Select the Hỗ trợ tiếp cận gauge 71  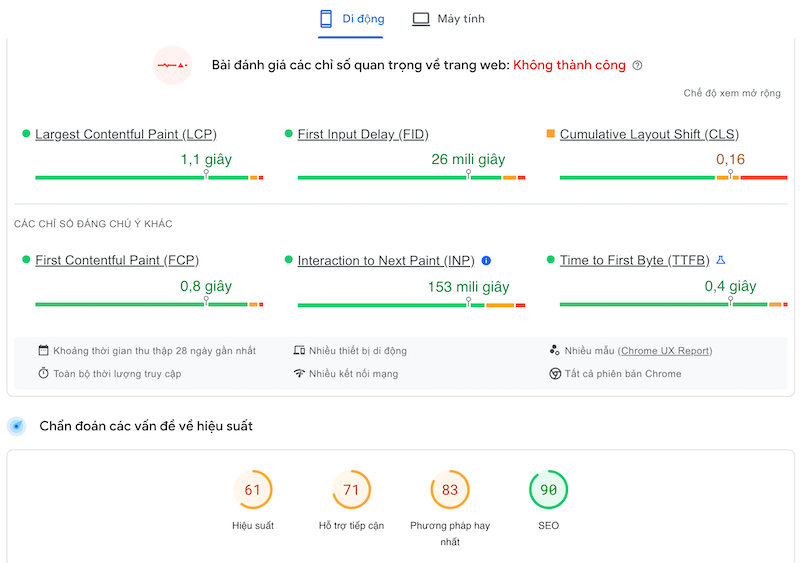[x=351, y=490]
